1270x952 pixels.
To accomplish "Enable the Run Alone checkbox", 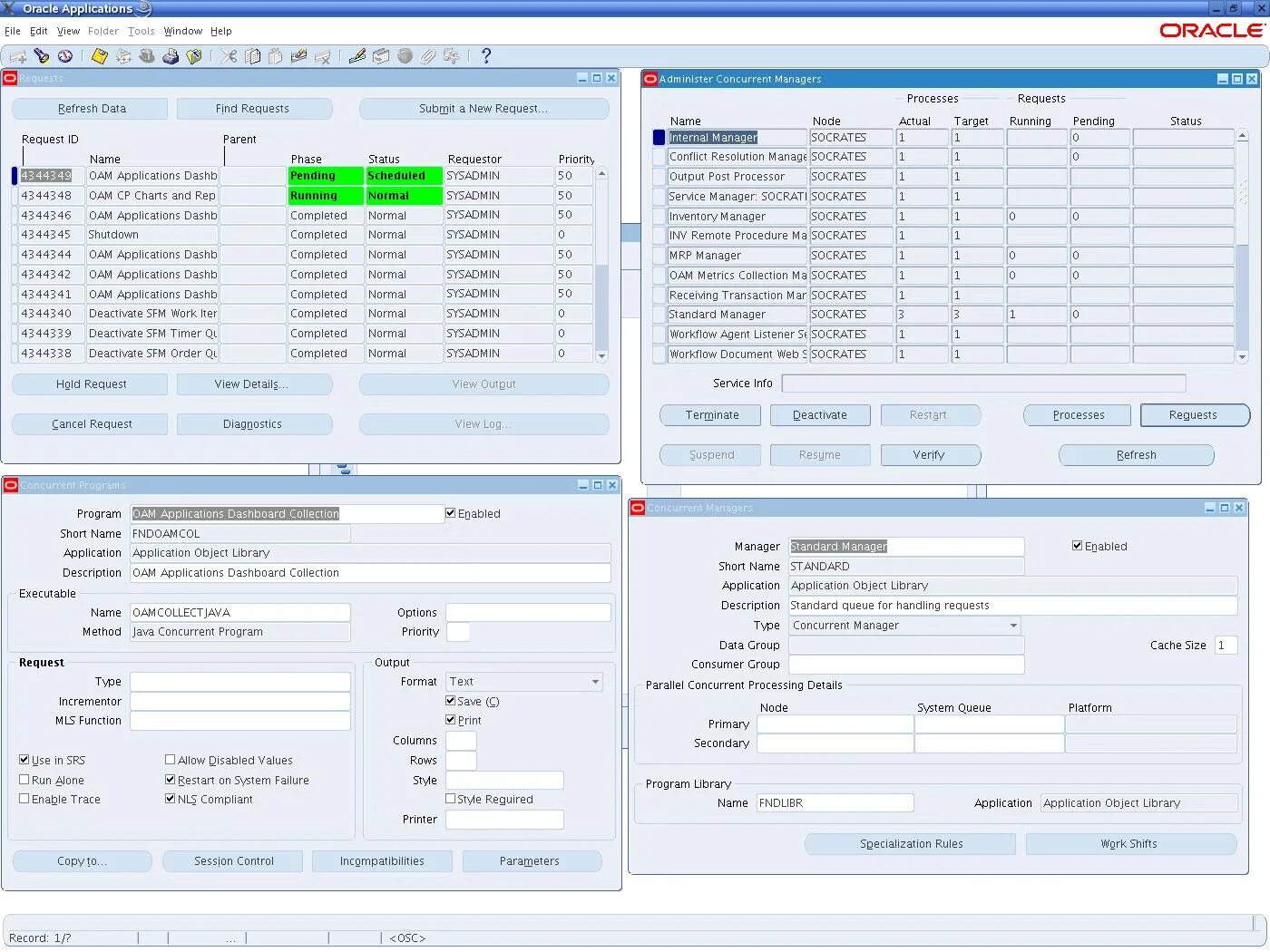I will point(24,780).
